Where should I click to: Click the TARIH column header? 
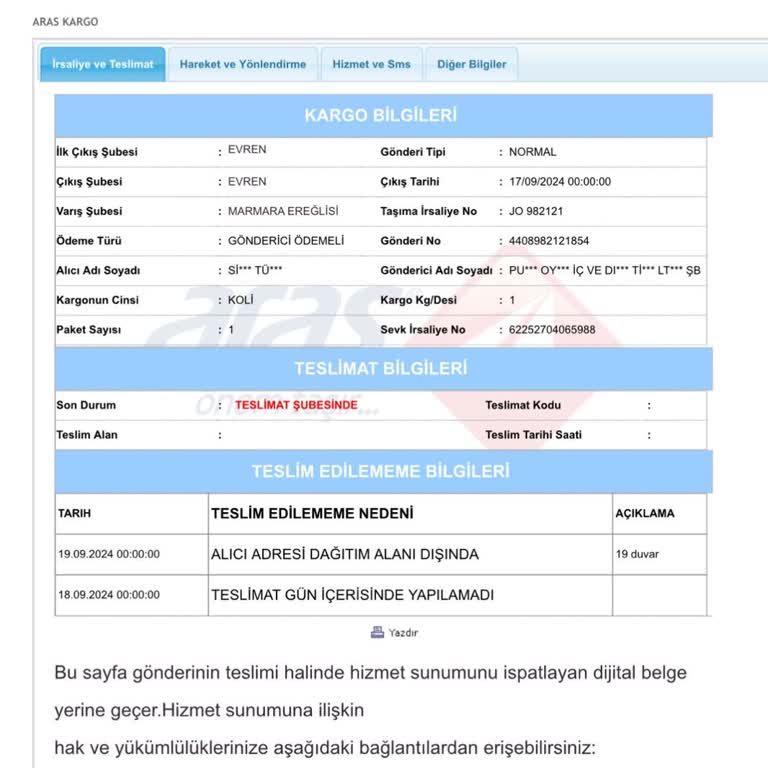74,513
